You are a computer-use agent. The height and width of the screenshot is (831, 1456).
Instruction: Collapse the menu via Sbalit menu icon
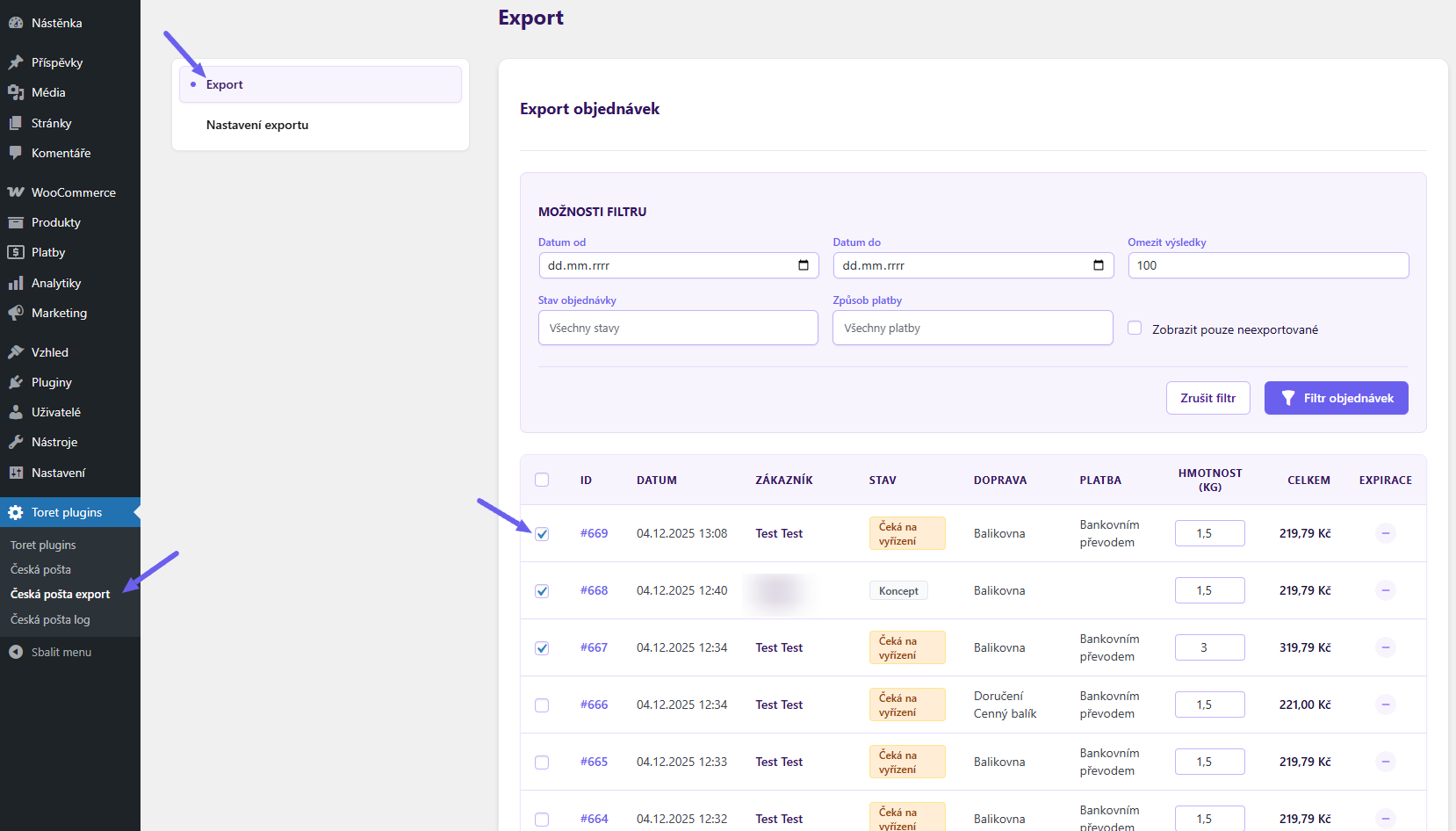click(15, 652)
